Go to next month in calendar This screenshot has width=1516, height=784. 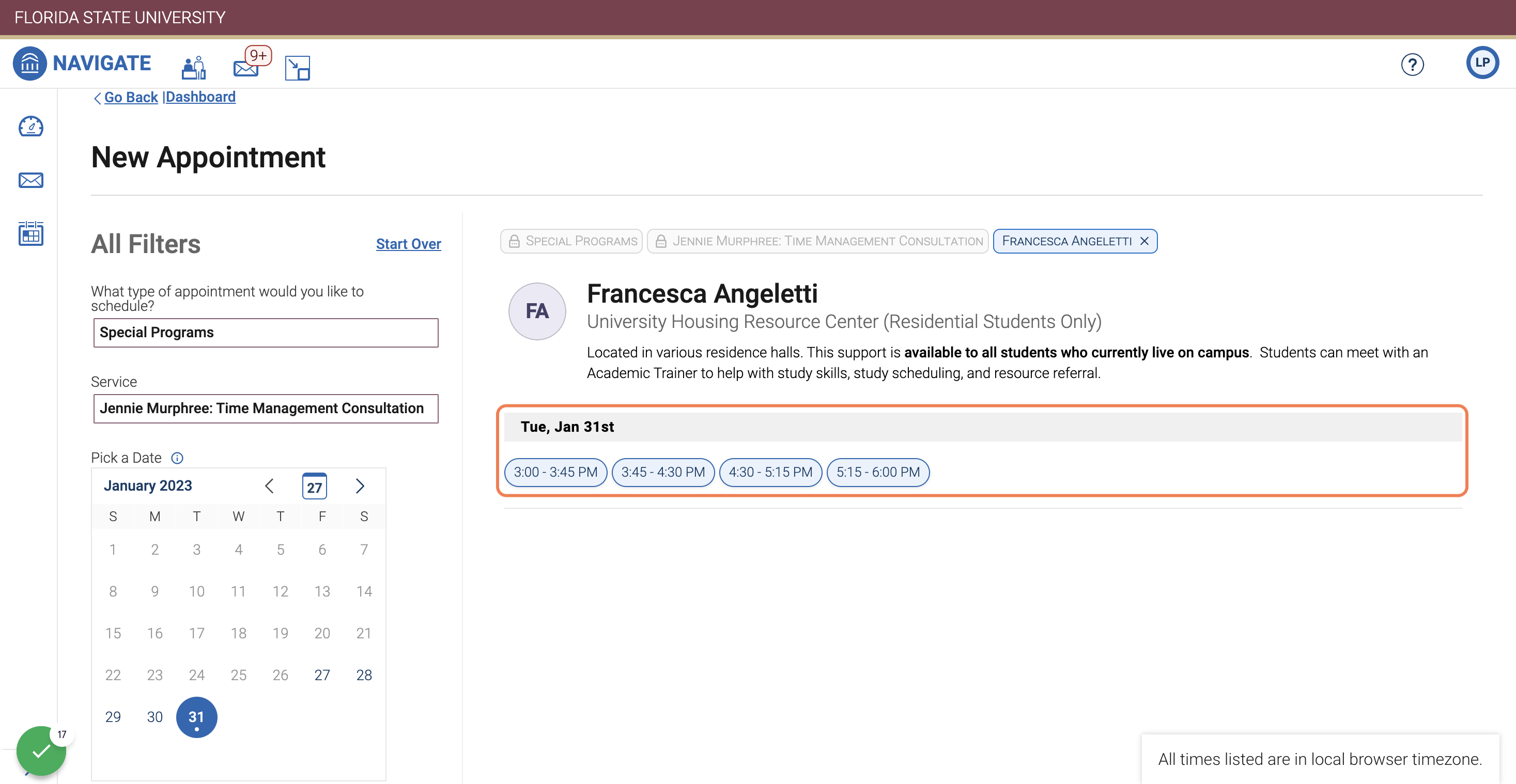[360, 486]
